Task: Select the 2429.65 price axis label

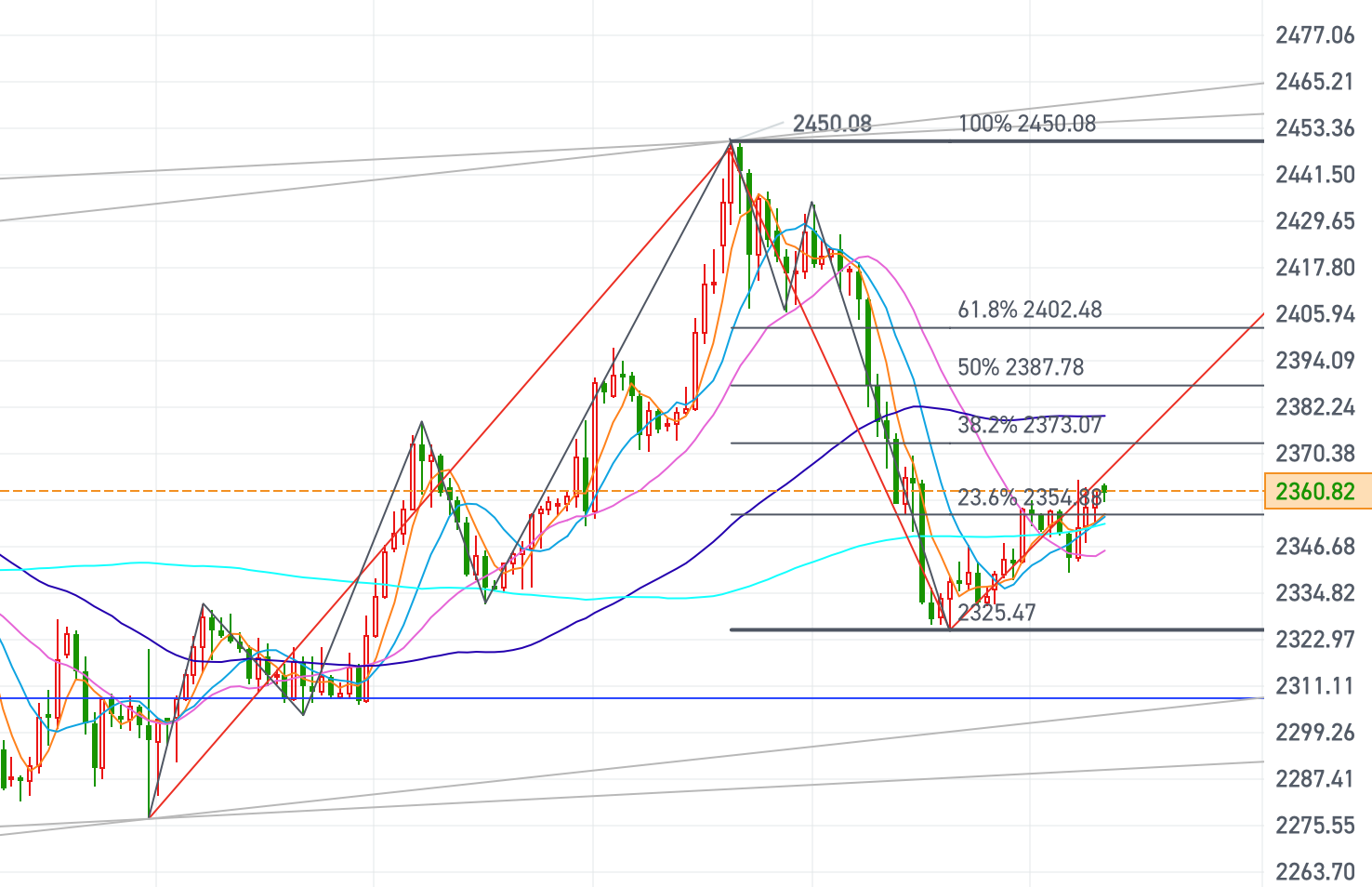Action: pos(1315,221)
